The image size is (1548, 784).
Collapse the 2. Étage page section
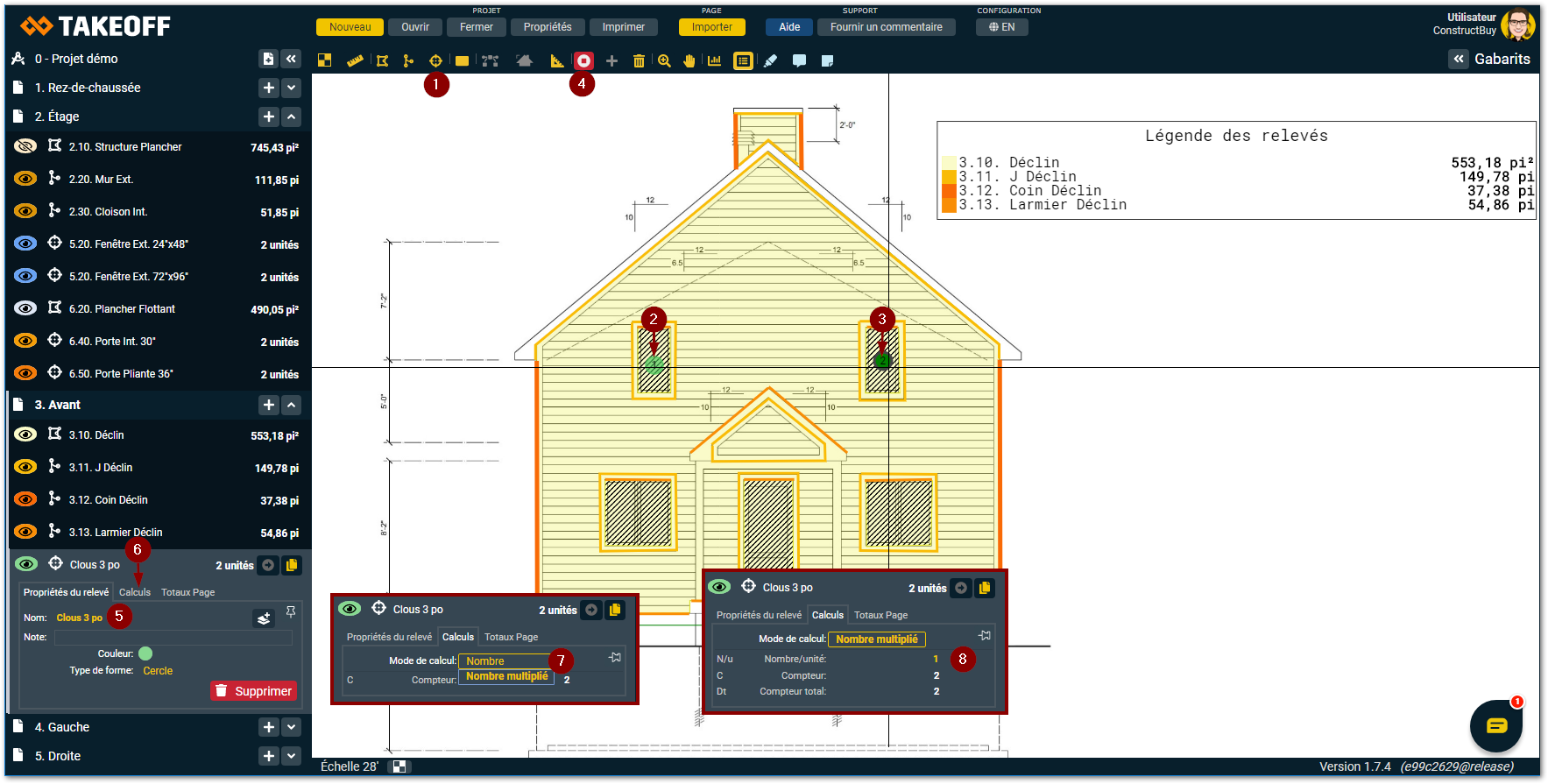292,117
